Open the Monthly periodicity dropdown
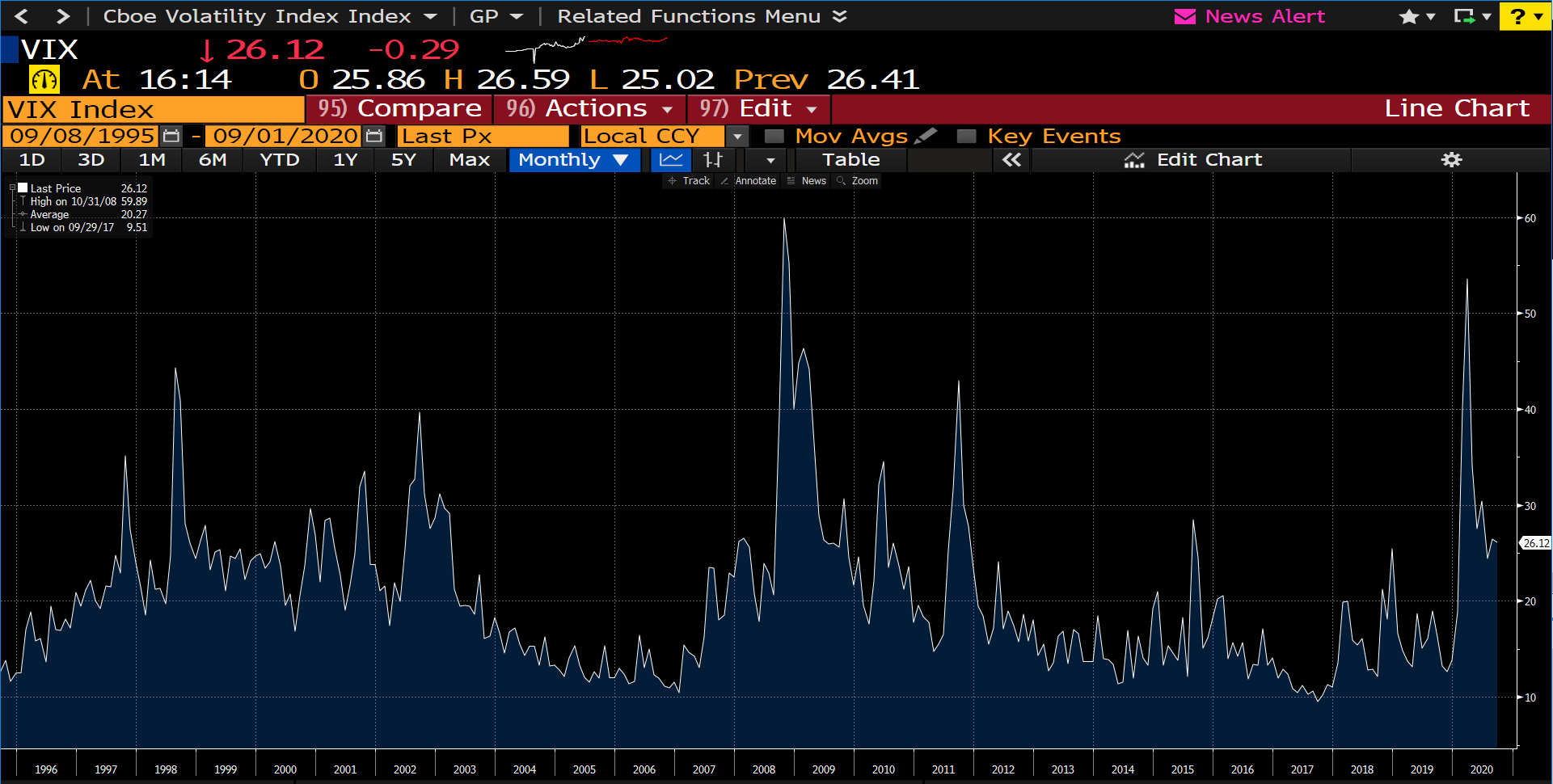This screenshot has width=1553, height=784. click(573, 160)
